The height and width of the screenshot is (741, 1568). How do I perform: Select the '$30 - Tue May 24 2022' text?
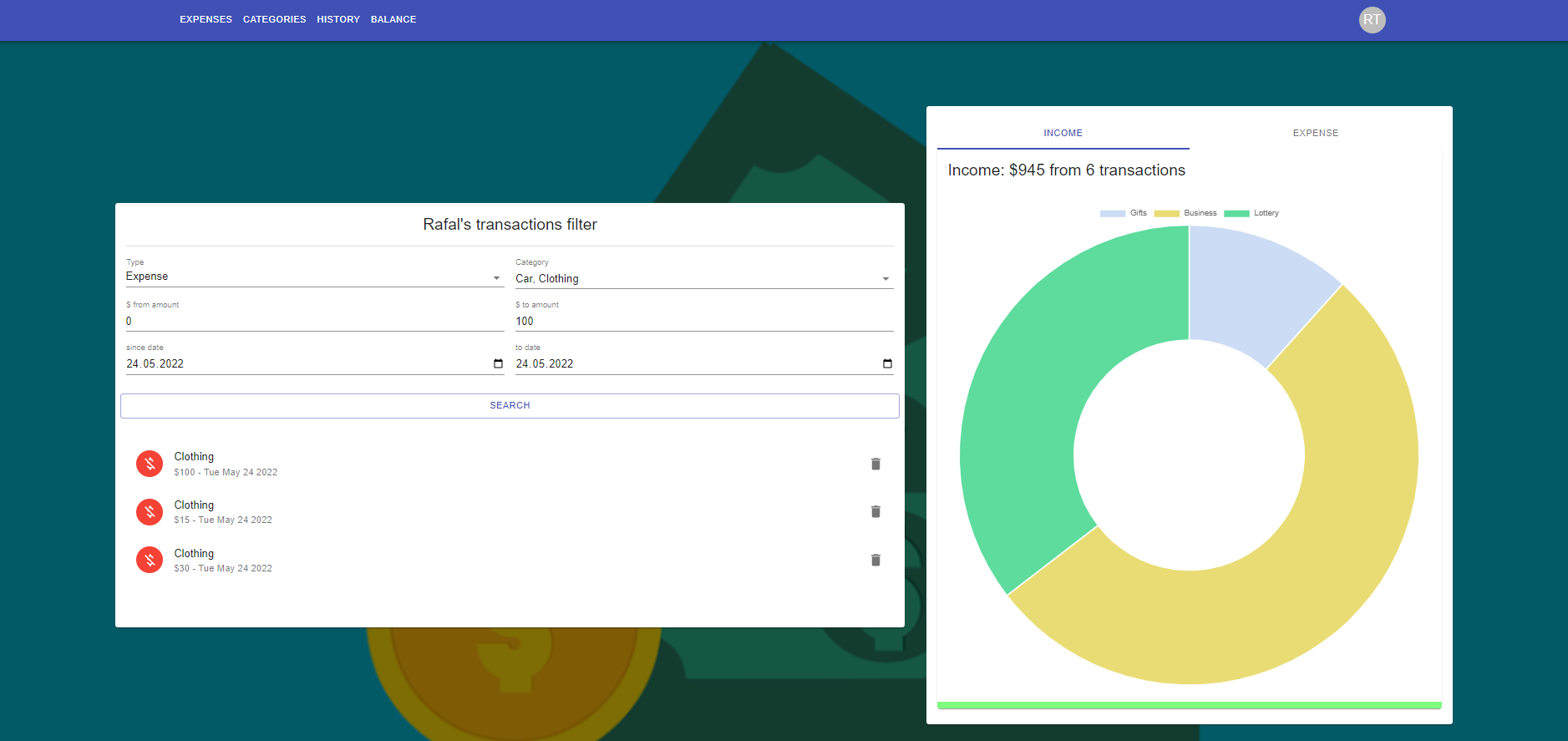pyautogui.click(x=223, y=568)
